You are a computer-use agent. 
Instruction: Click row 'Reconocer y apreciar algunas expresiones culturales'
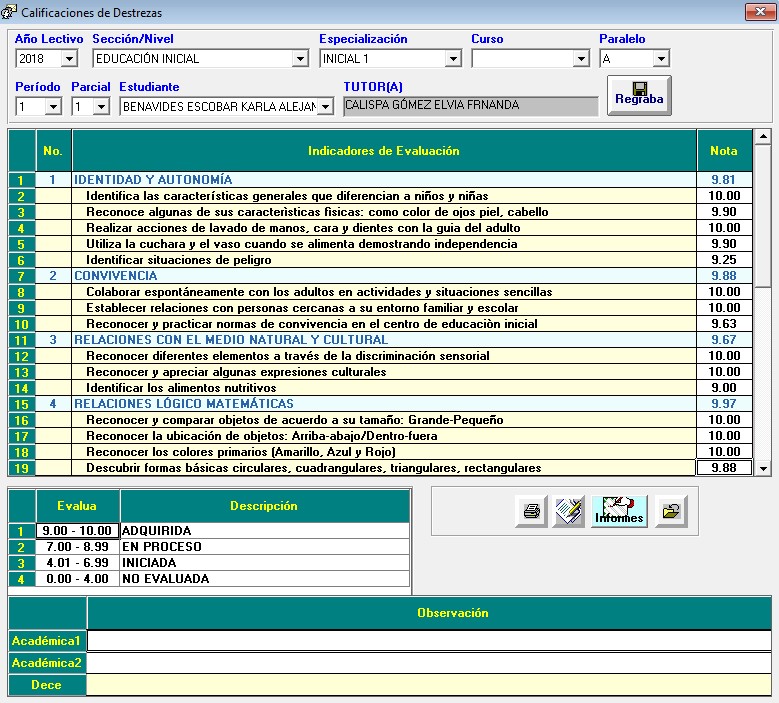click(384, 372)
